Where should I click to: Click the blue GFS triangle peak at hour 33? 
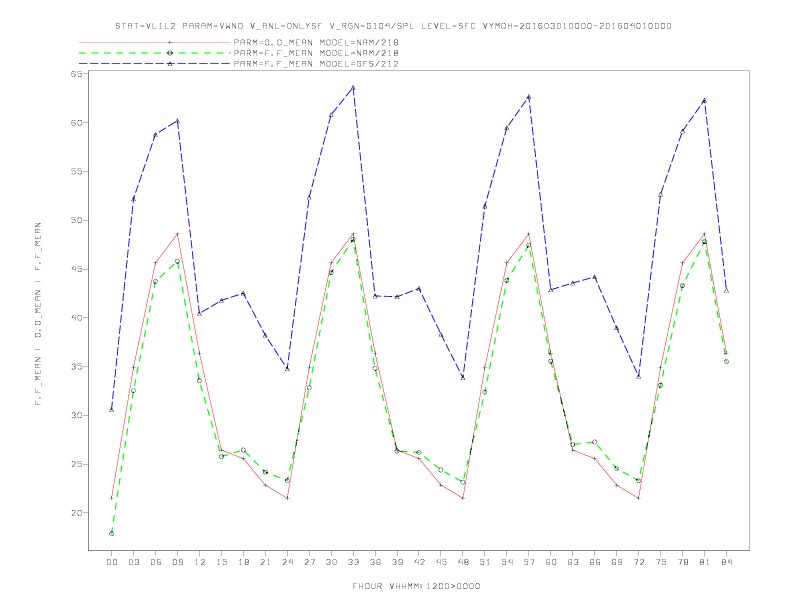click(x=353, y=88)
